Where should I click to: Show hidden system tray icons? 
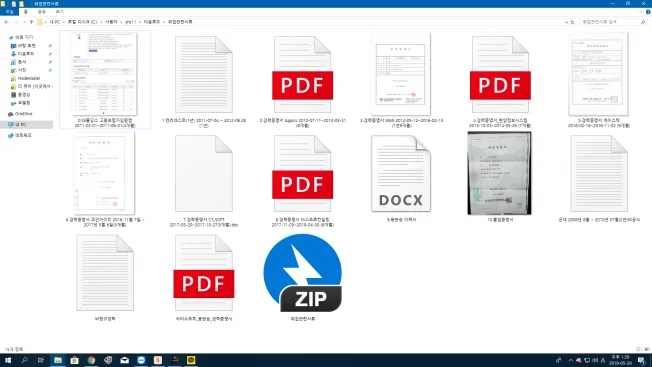tap(570, 360)
